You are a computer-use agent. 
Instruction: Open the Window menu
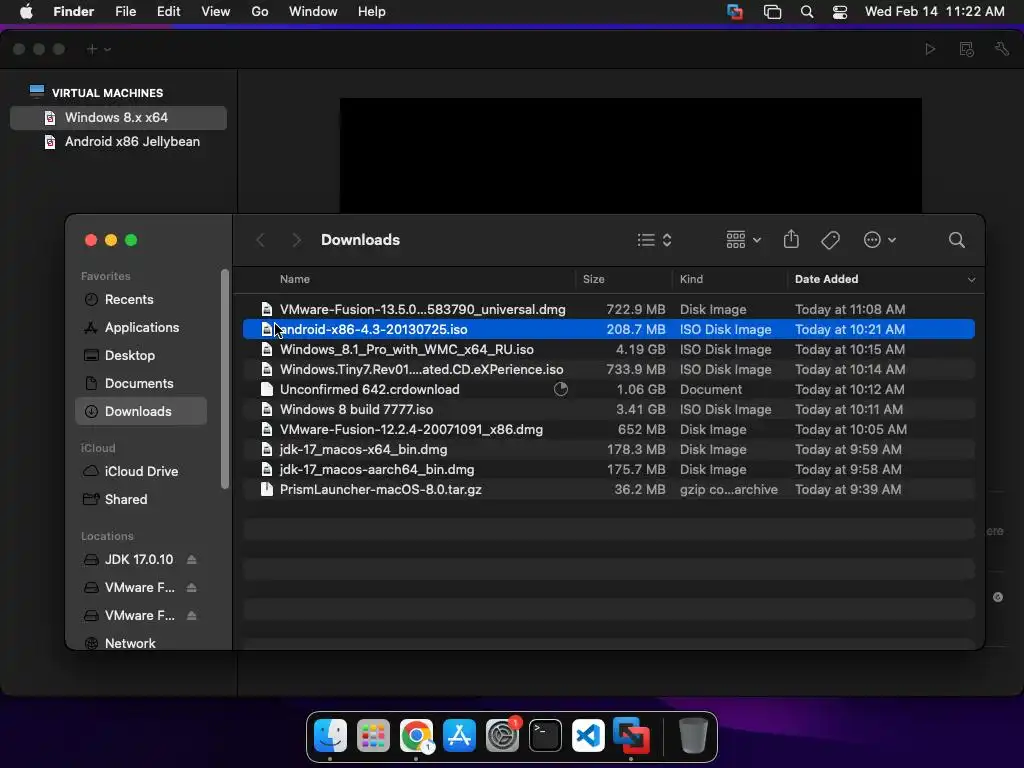tap(313, 12)
